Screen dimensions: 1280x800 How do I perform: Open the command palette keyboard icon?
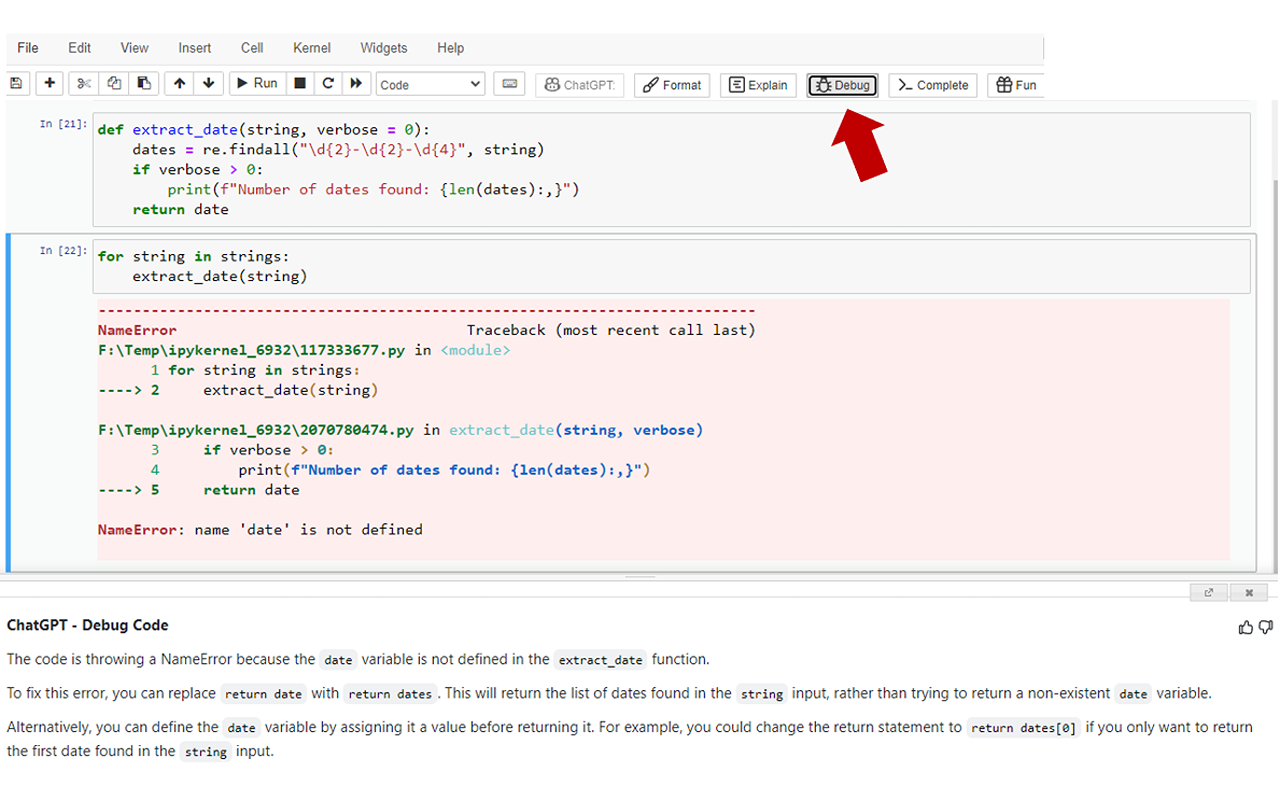pos(509,84)
